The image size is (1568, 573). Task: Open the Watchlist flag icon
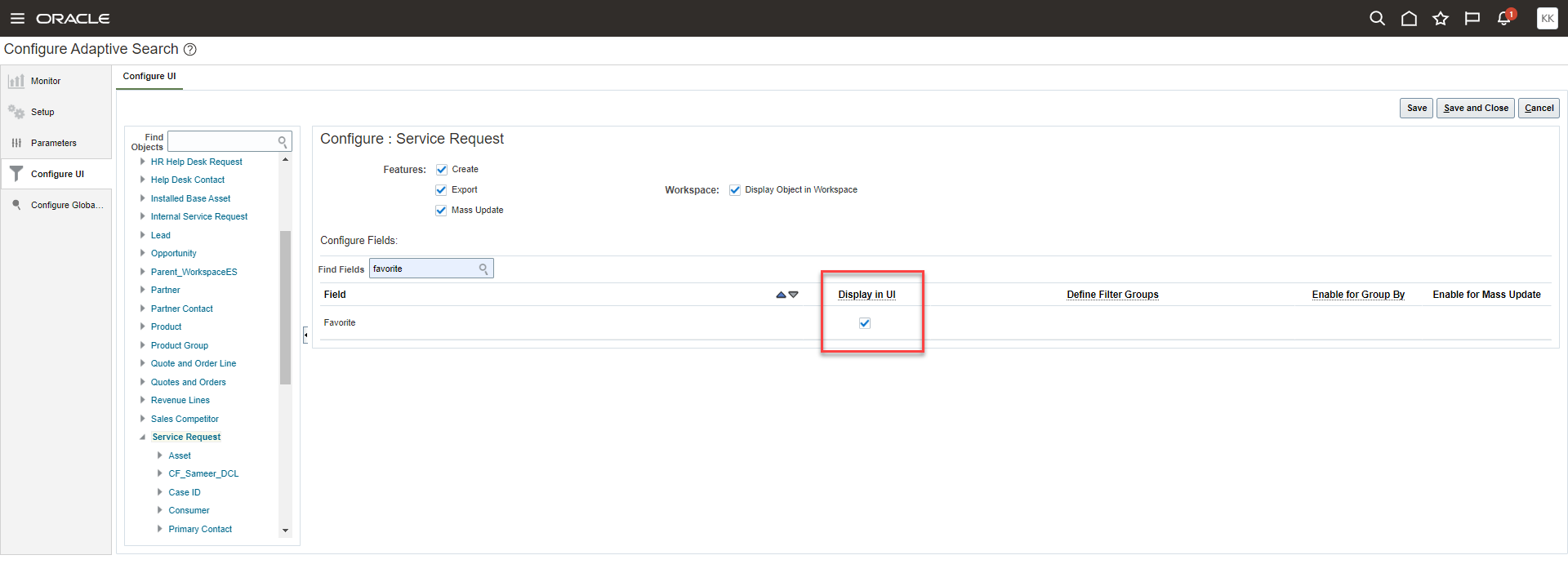[x=1472, y=18]
